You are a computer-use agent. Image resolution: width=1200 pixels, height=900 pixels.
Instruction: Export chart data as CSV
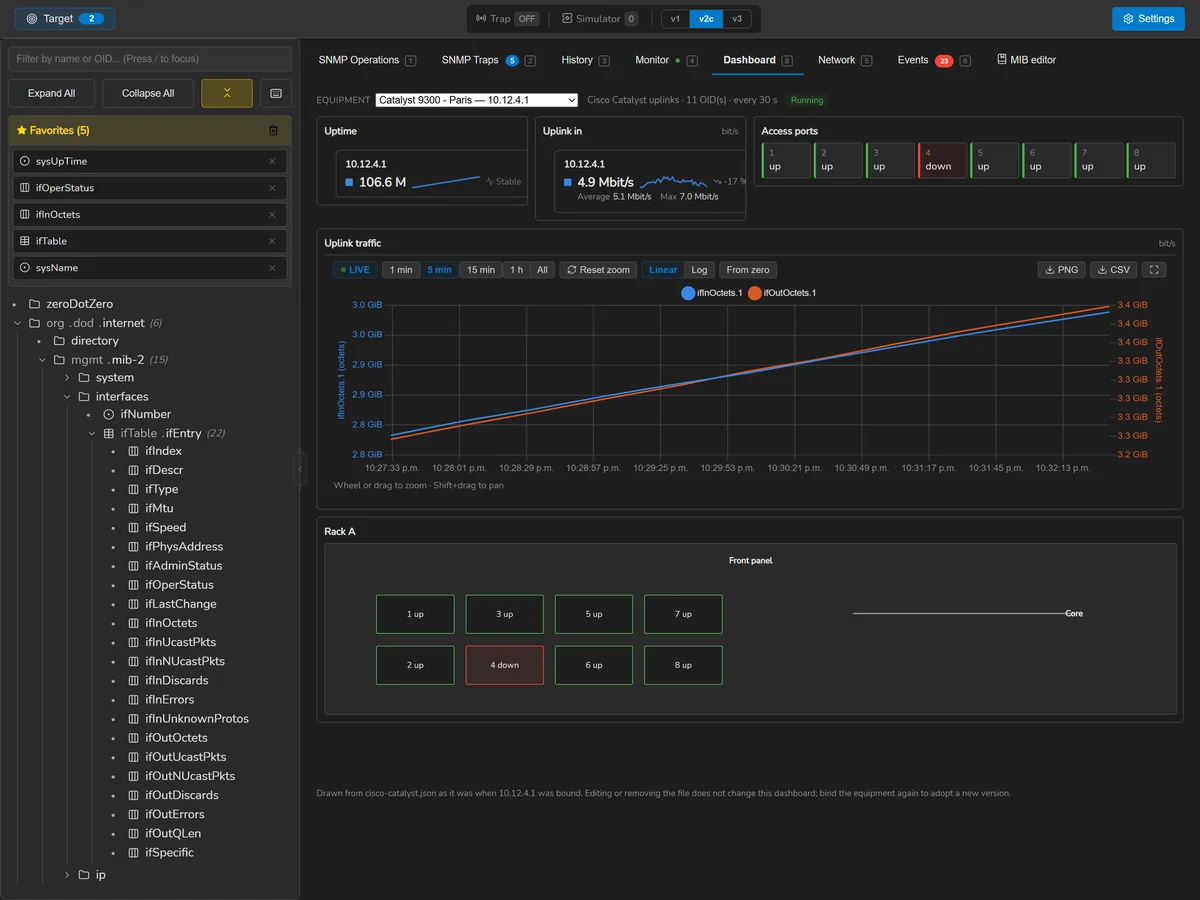point(1114,270)
